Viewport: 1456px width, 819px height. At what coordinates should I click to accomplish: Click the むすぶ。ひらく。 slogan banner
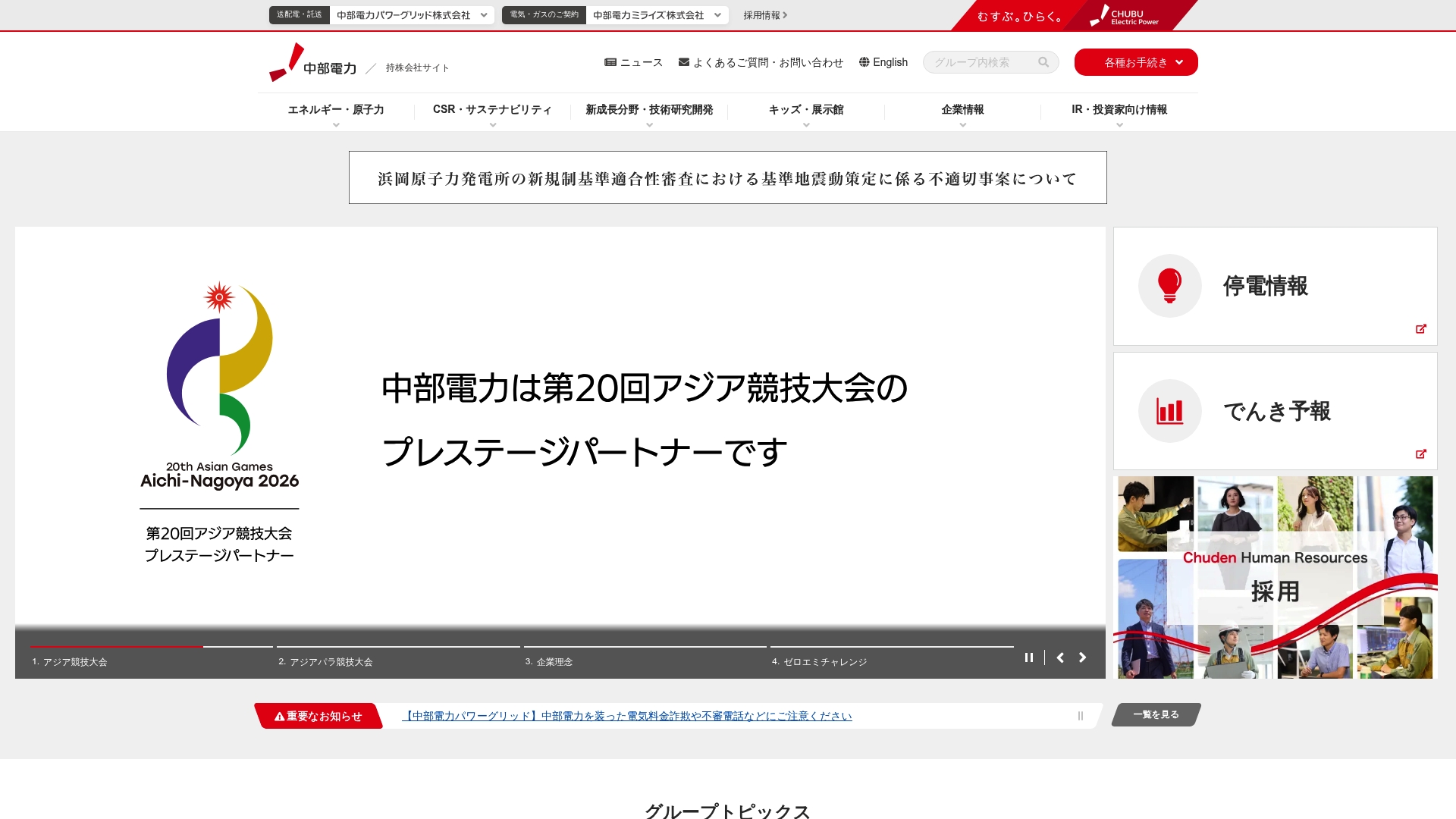click(x=1020, y=17)
